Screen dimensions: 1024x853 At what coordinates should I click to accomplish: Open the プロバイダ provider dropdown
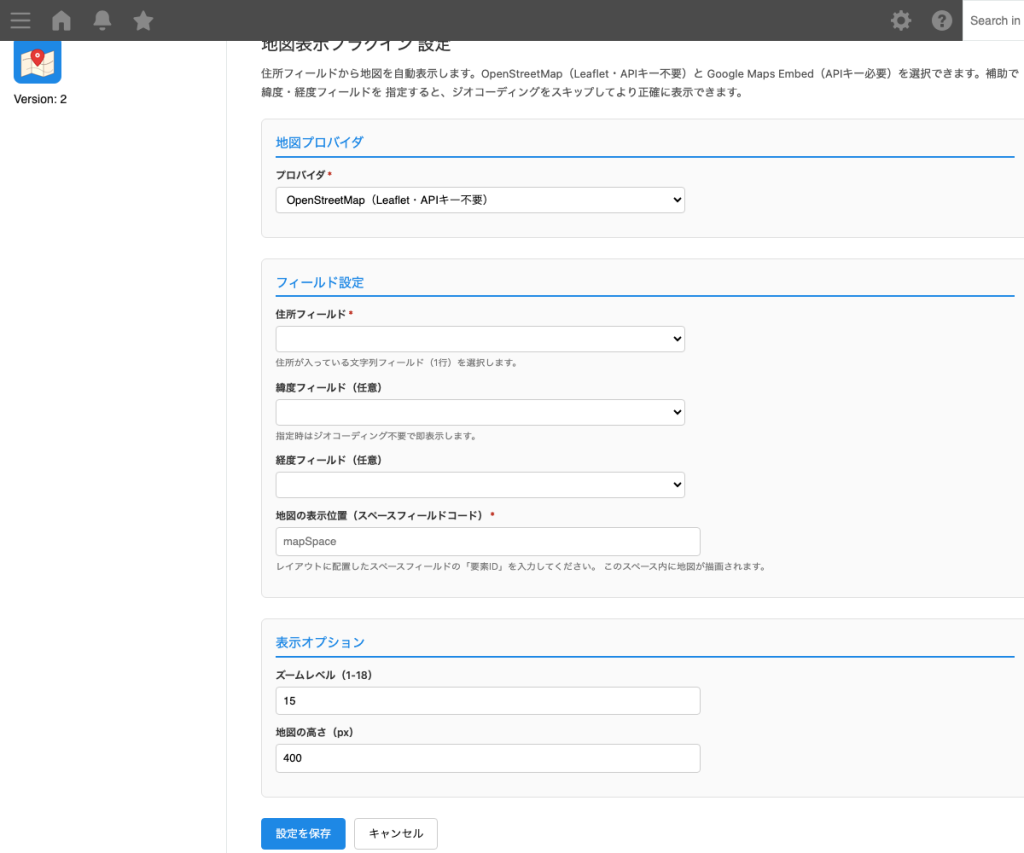tap(479, 199)
